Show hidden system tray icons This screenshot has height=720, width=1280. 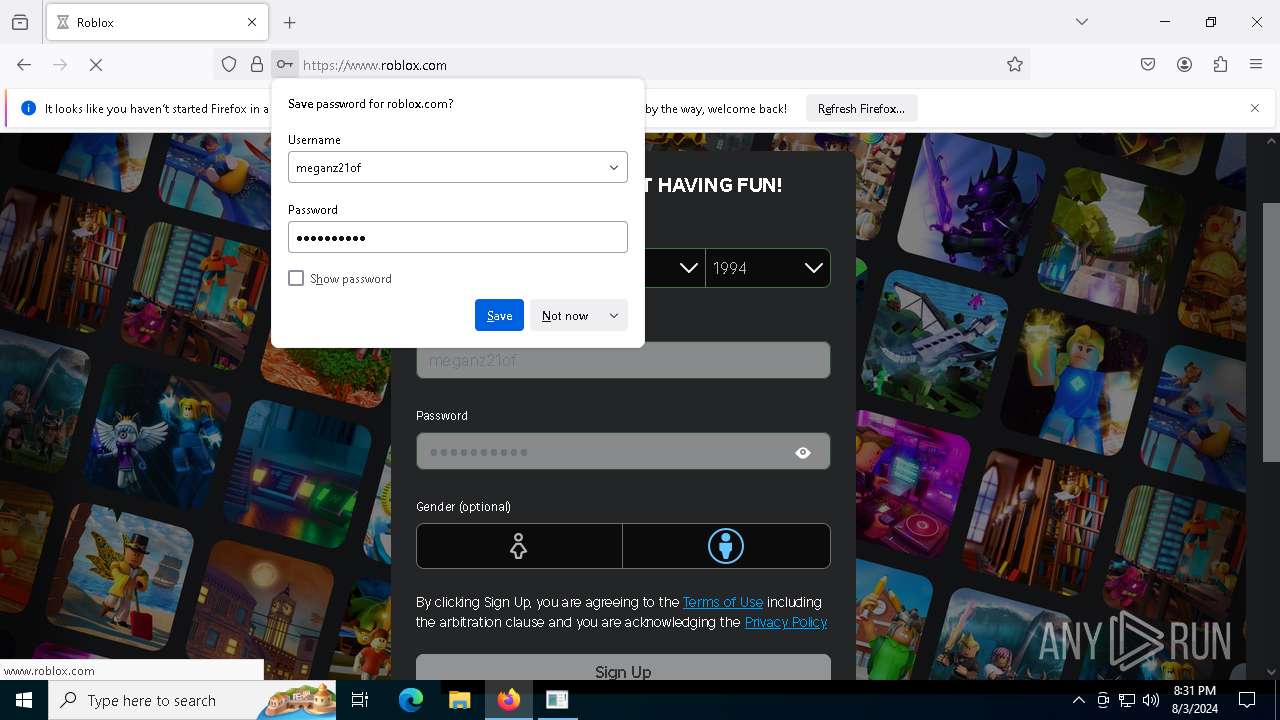point(1078,700)
